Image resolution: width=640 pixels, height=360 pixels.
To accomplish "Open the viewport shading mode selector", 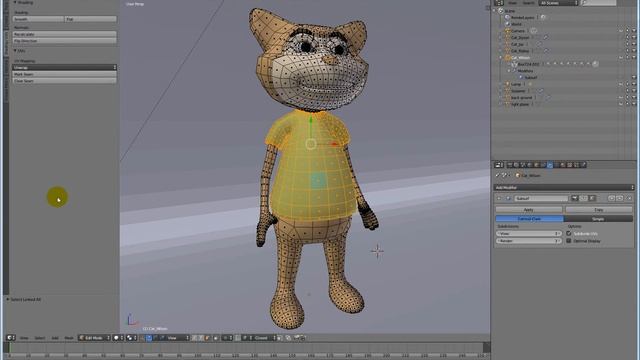I will pyautogui.click(x=118, y=338).
